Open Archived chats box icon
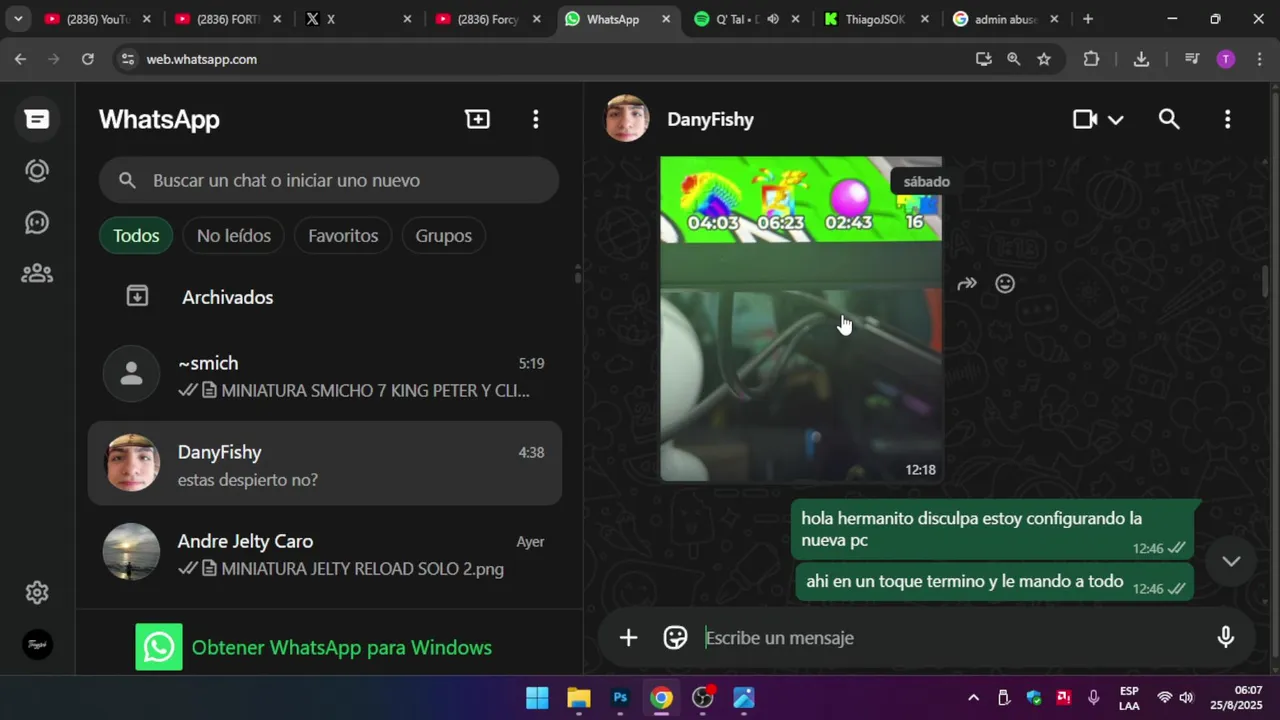 pyautogui.click(x=137, y=296)
